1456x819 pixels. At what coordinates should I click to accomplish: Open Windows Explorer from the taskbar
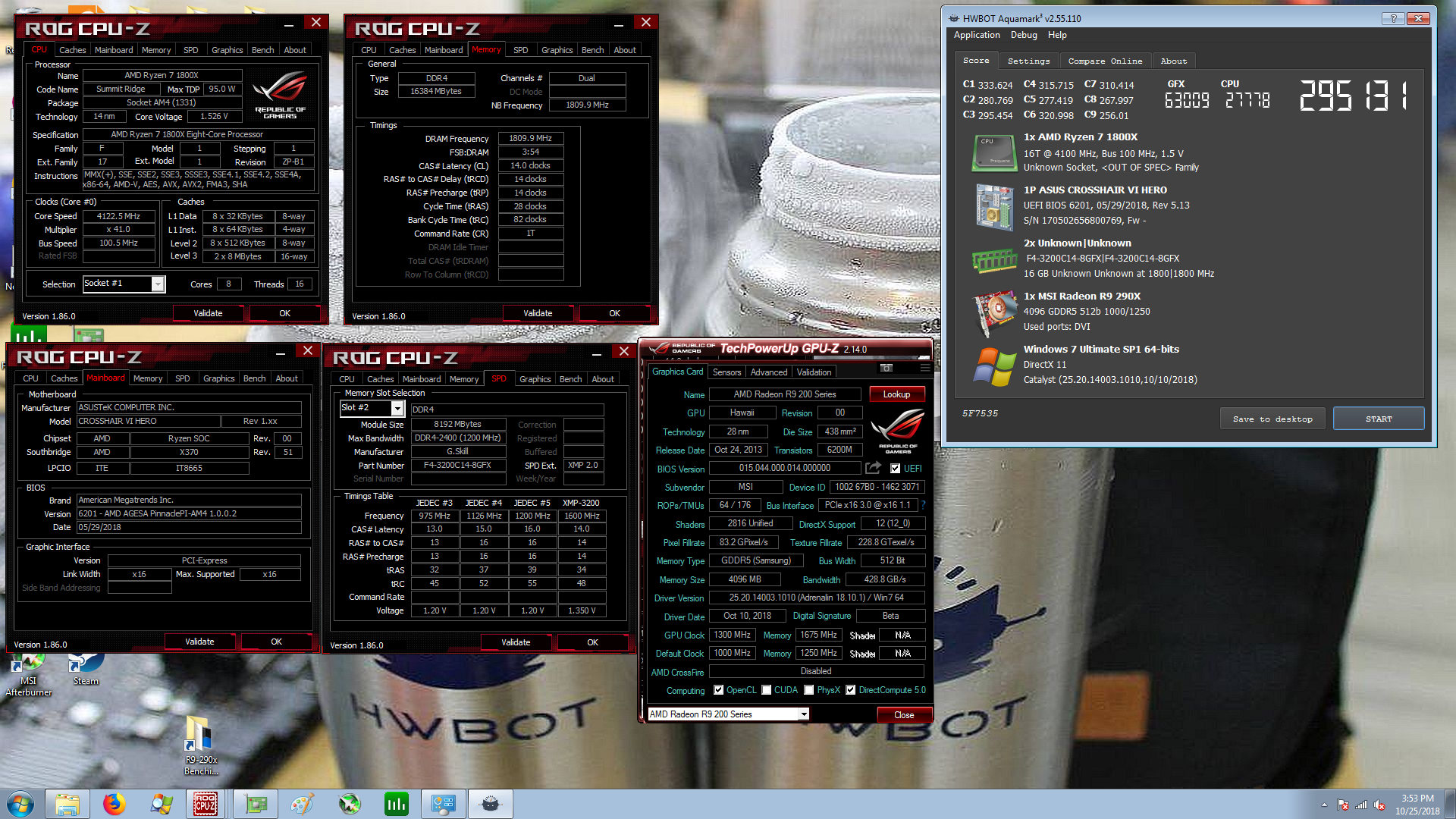pos(67,804)
